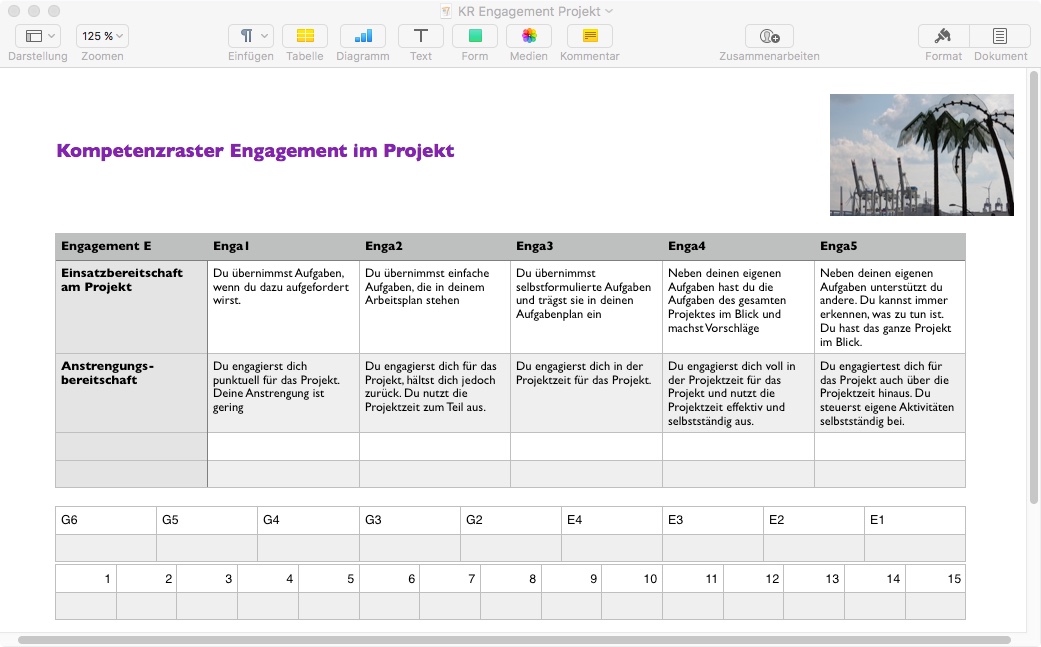Expand the 125 % zoom dropdown
This screenshot has width=1041, height=647.
pos(102,36)
